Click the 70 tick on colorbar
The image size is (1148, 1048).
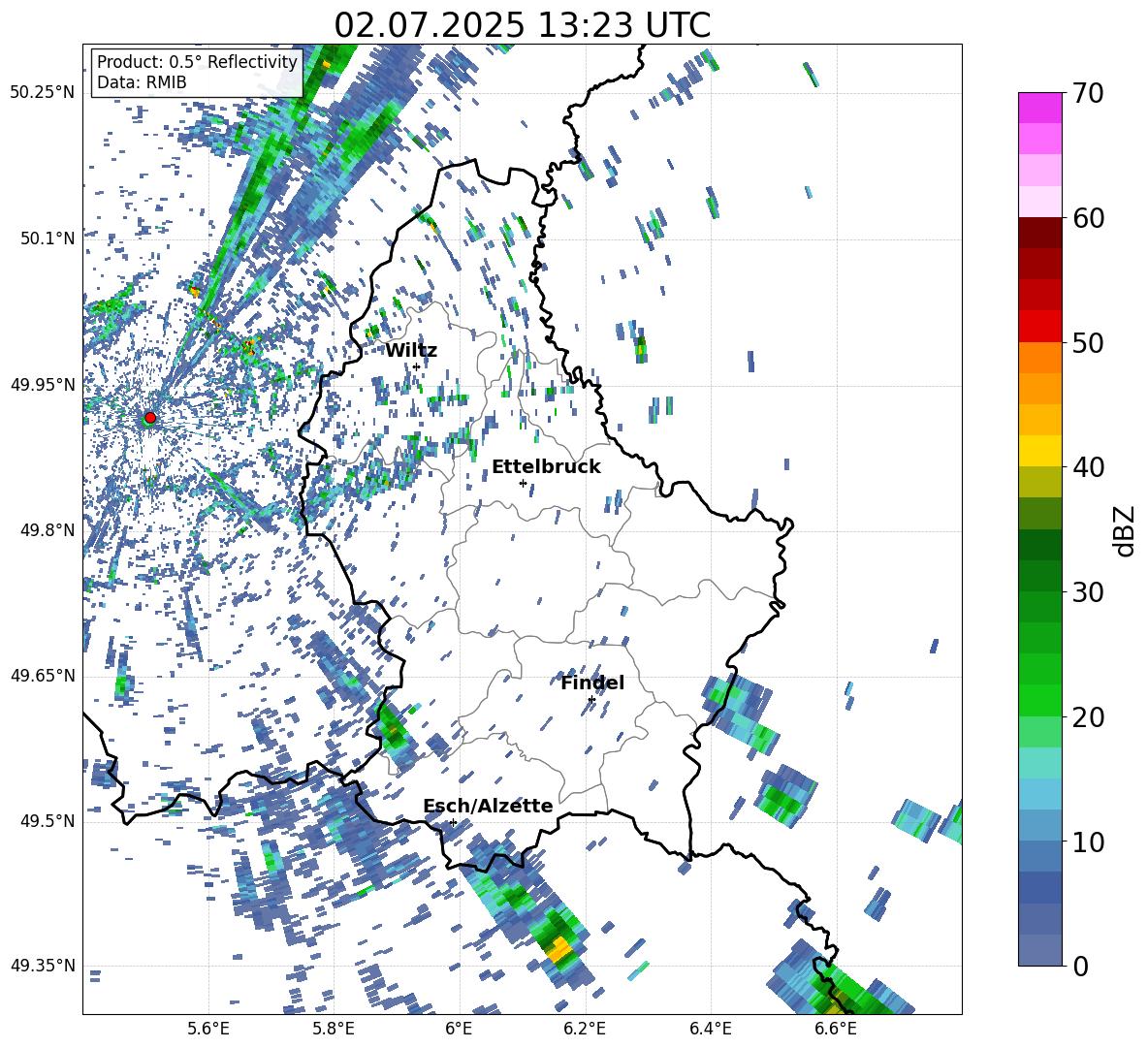coord(1087,93)
